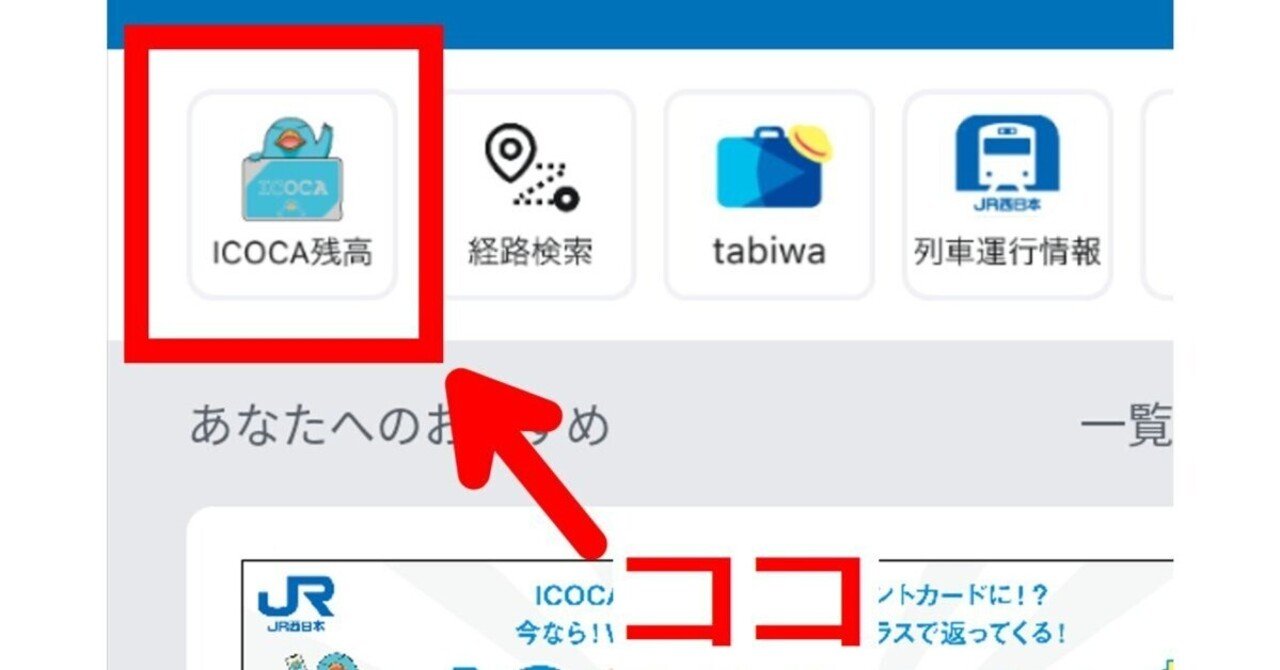Open the ICOCA campaign banner image
This screenshot has width=1280, height=670.
pos(707,615)
